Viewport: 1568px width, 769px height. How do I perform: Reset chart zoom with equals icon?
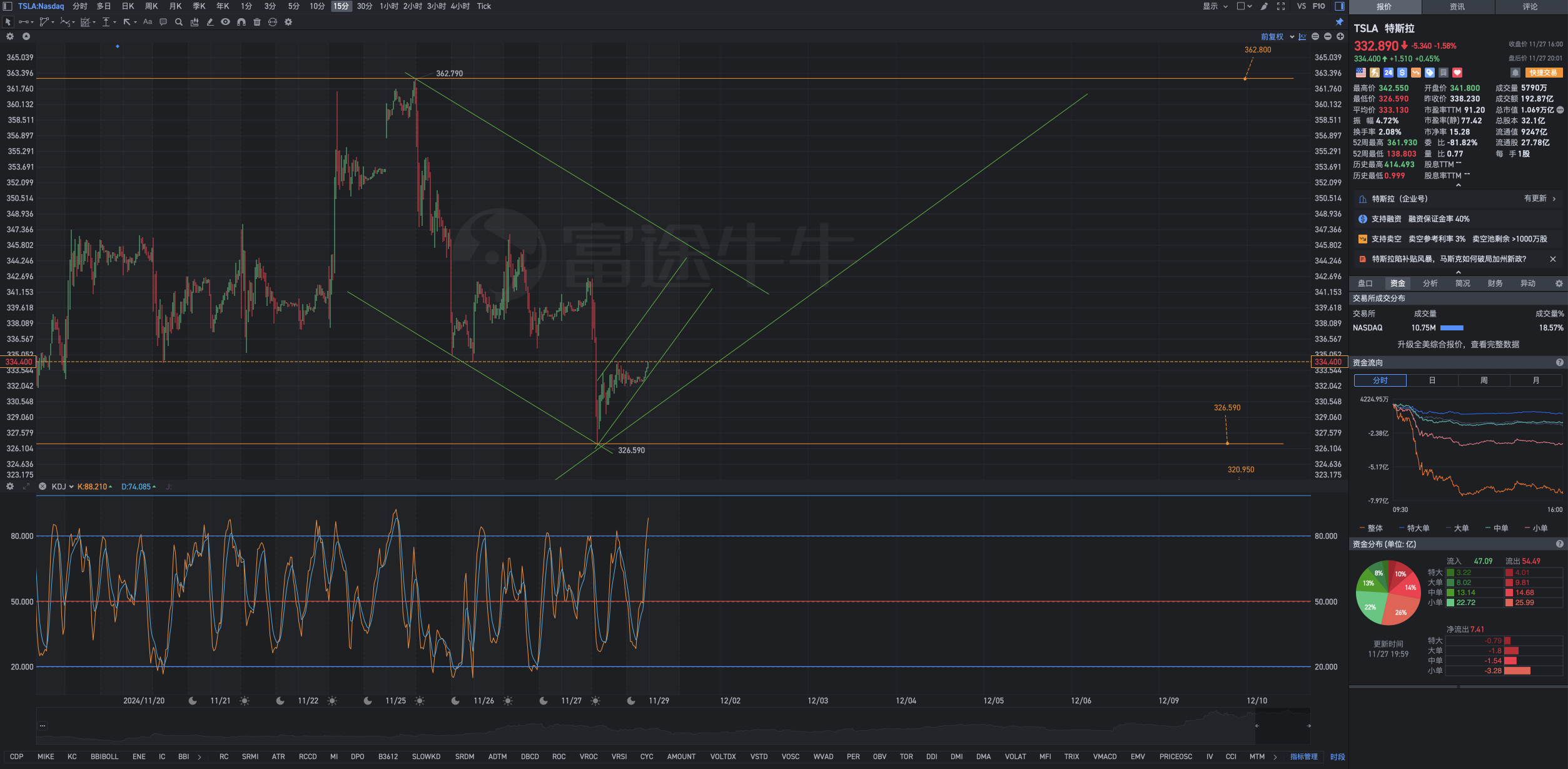tap(1315, 37)
